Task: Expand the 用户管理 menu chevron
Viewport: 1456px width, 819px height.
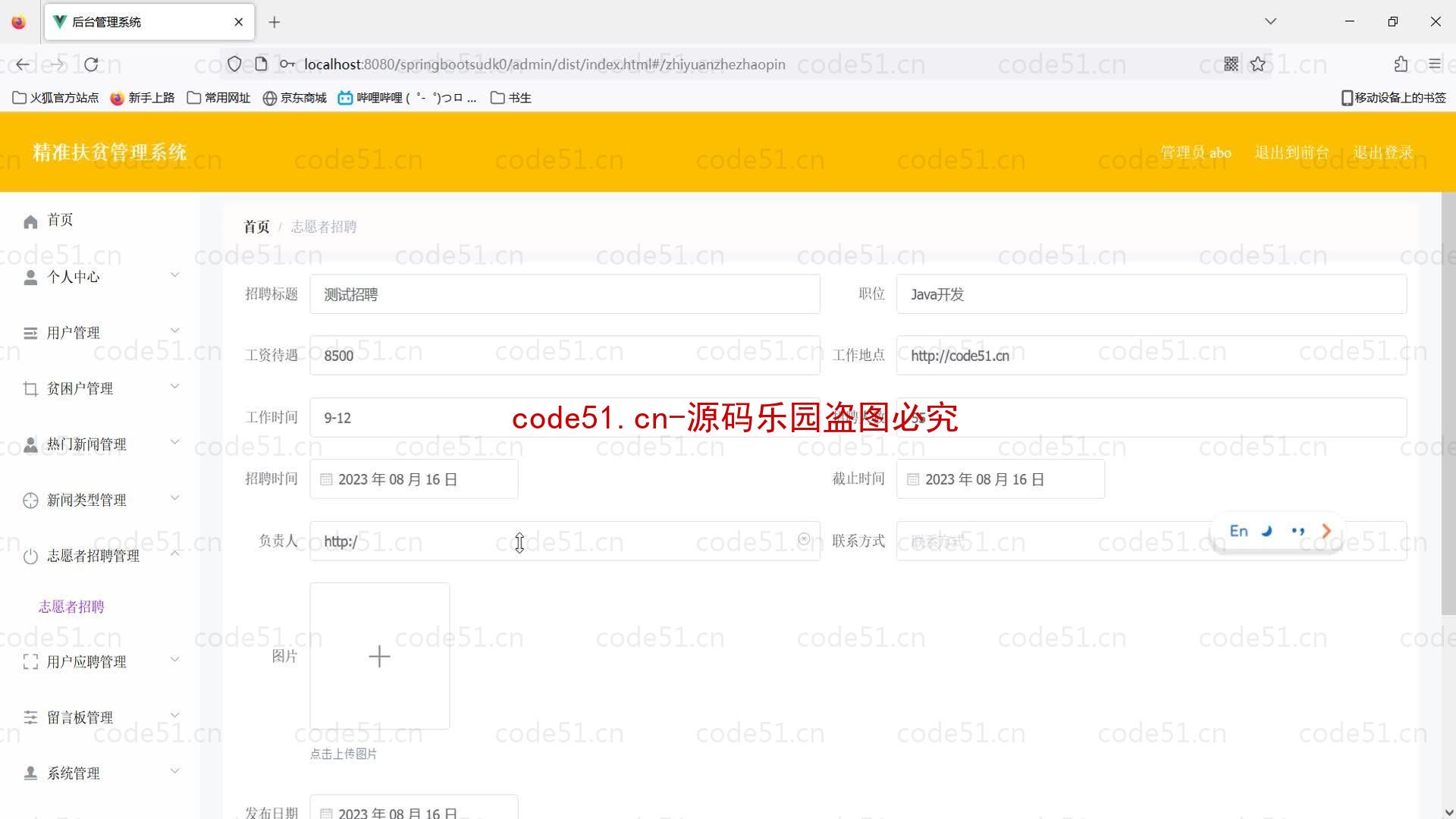Action: tap(174, 330)
